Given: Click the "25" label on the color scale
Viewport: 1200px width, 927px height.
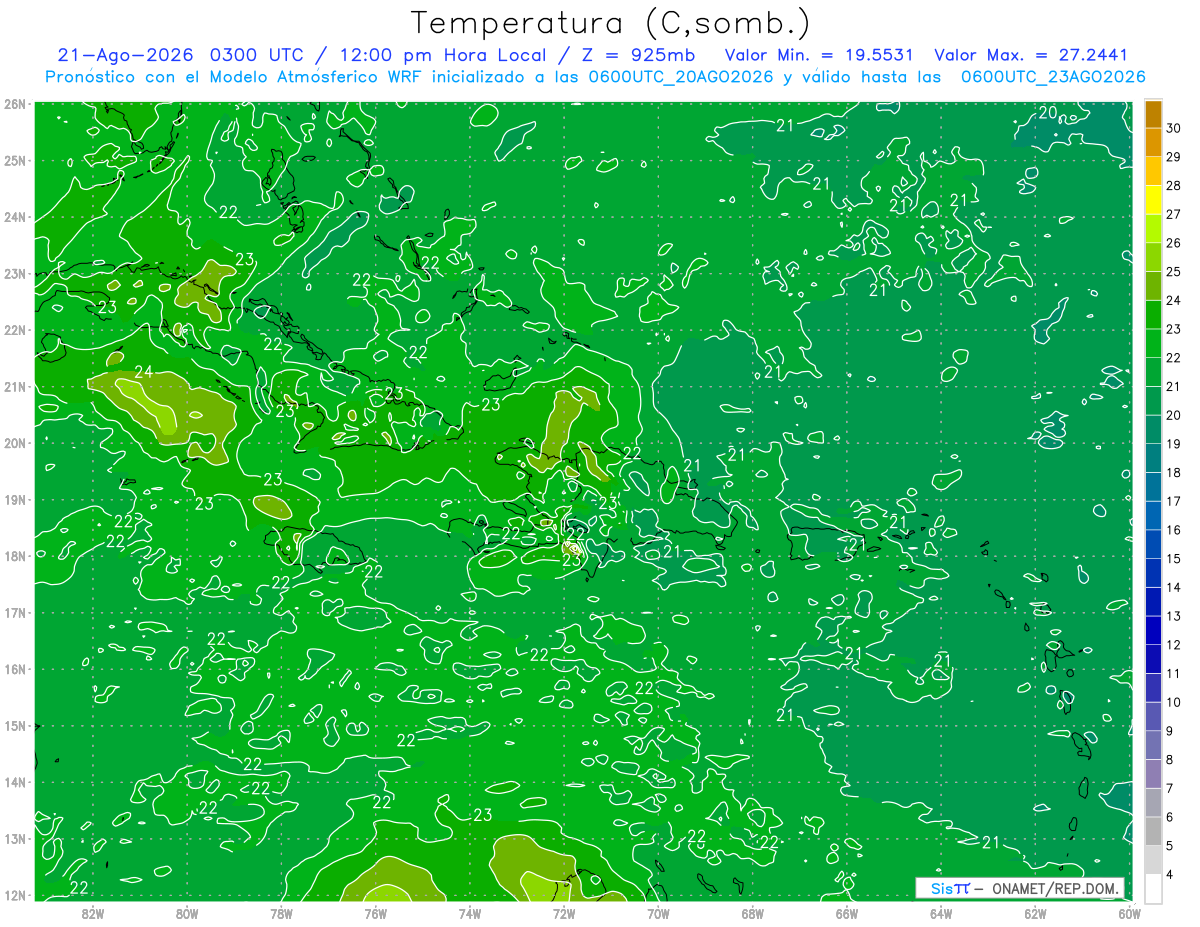Looking at the screenshot, I should tap(1173, 272).
